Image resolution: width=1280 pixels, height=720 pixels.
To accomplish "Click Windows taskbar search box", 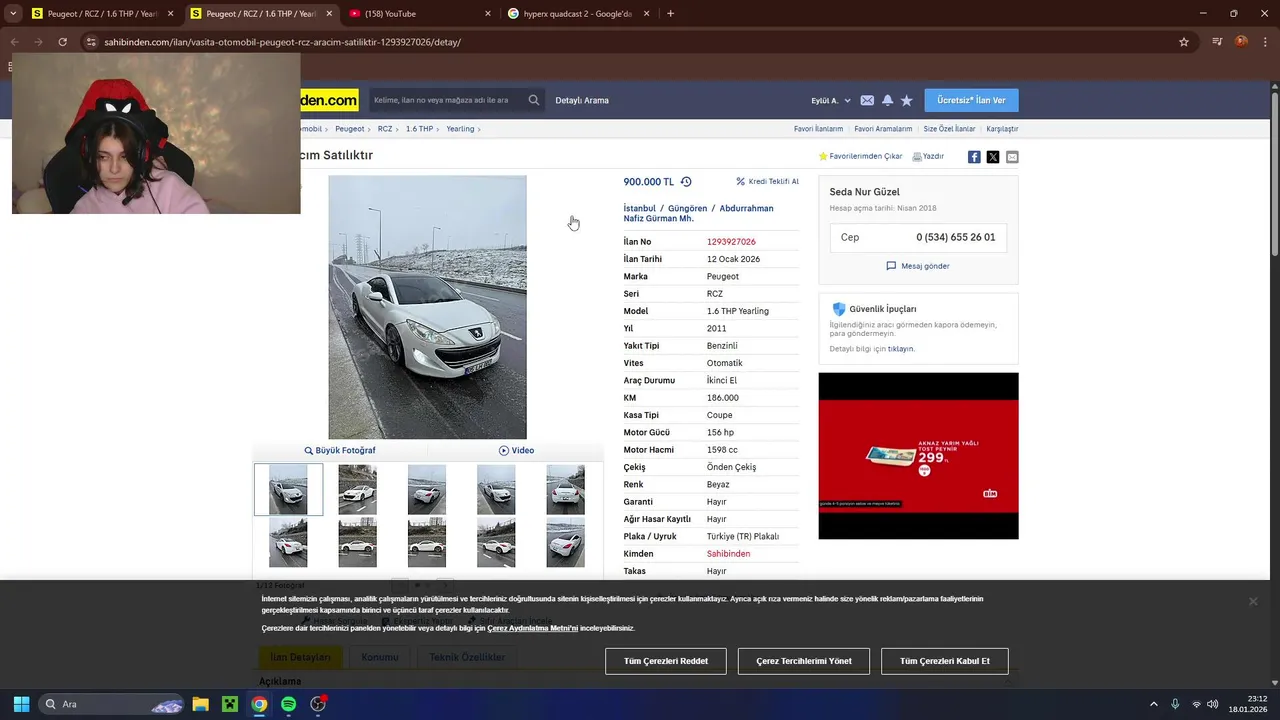I will [113, 704].
